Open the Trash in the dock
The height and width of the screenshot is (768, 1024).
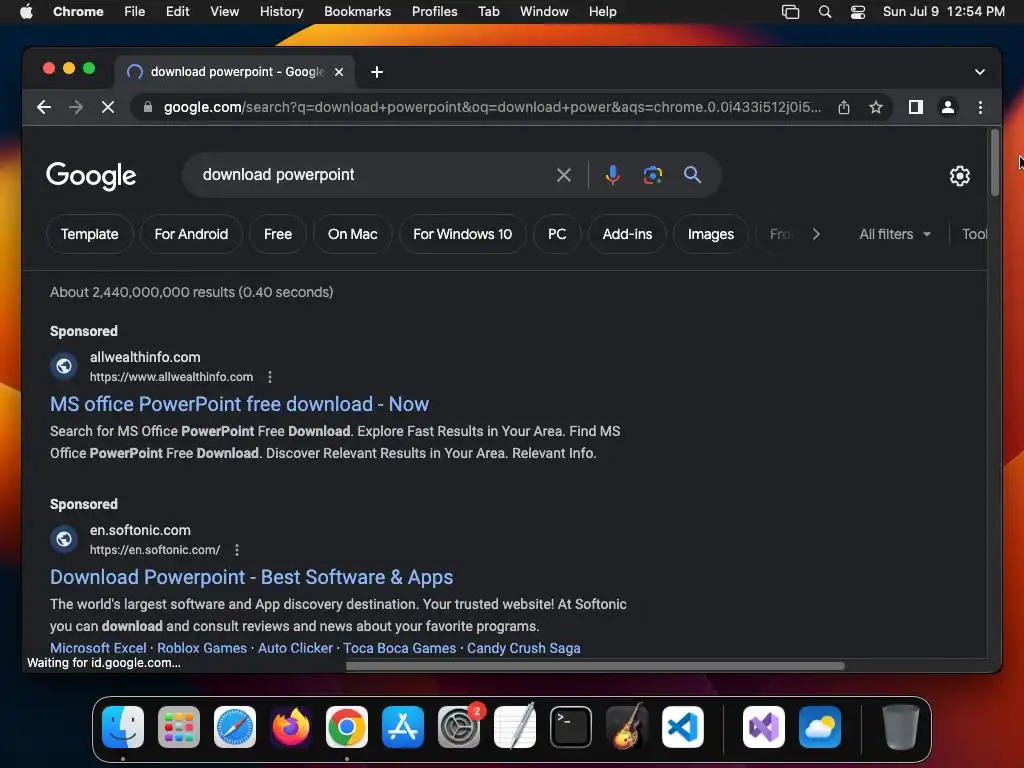click(x=901, y=727)
